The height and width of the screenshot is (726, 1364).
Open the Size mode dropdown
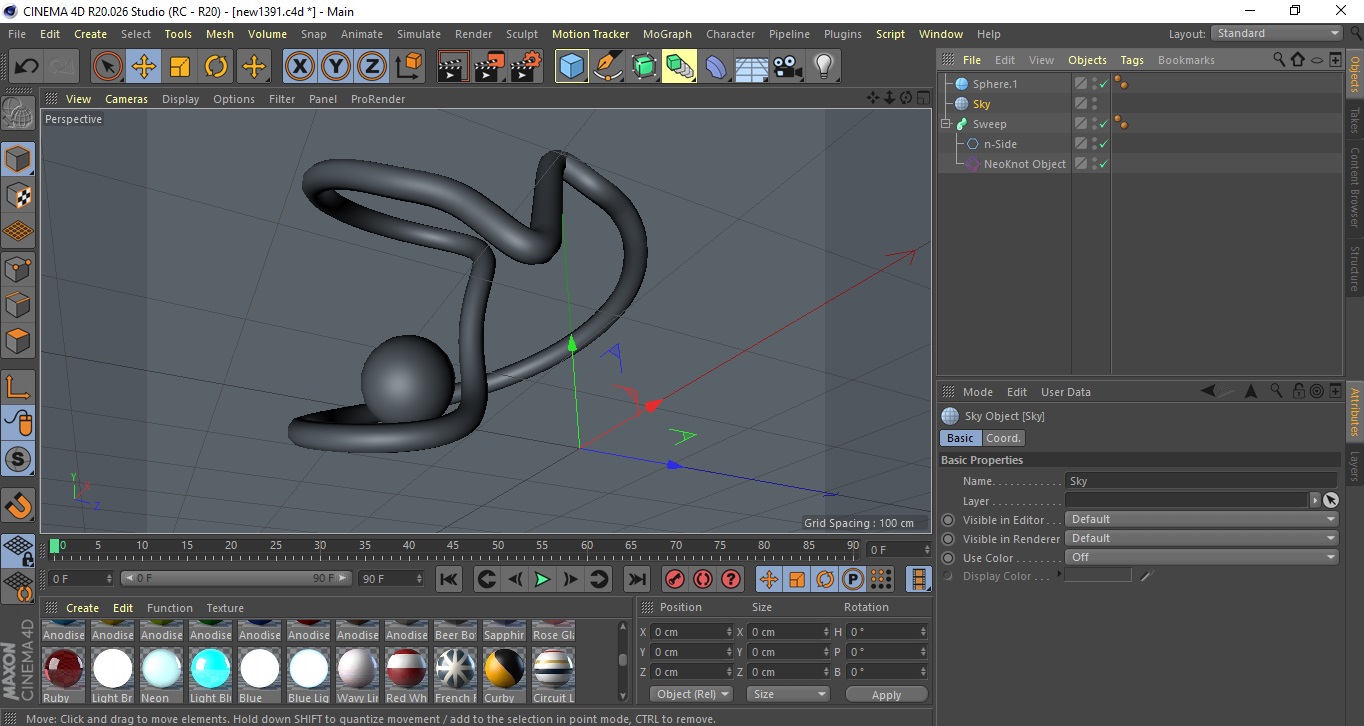tap(789, 694)
